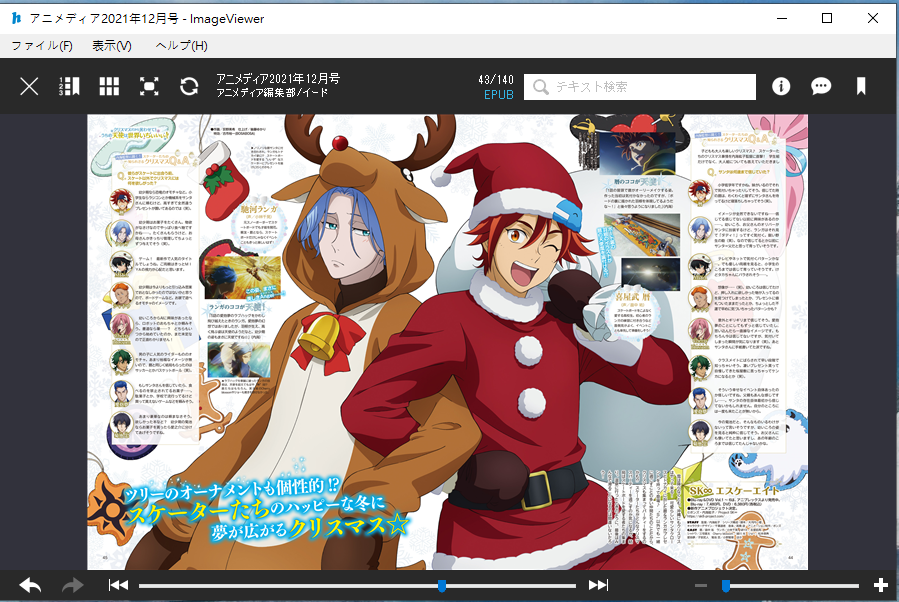Open the 表示(V) menu
This screenshot has height=602, width=899.
tap(112, 46)
